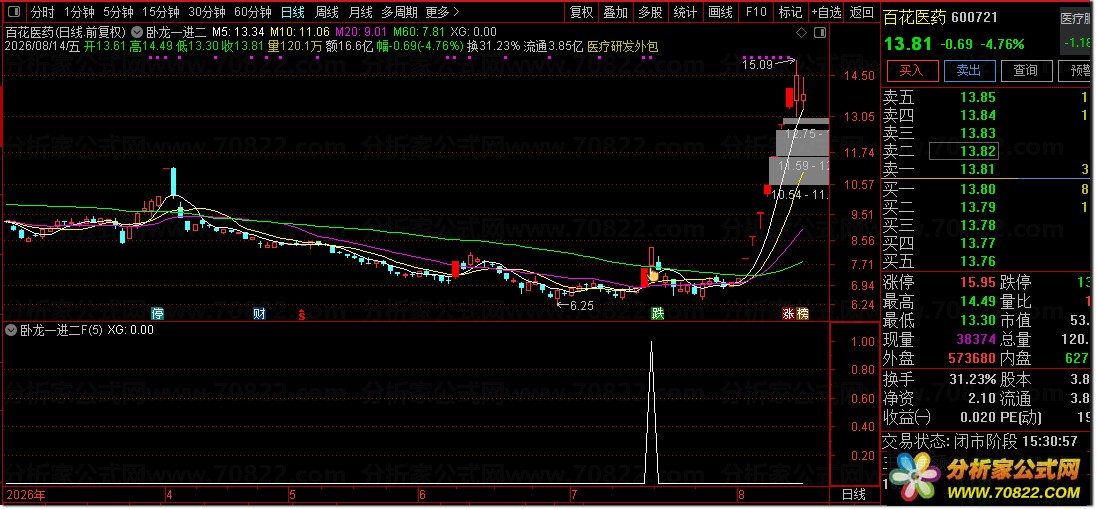1097x509 pixels.
Task: Open sub-indicator dropdown beside 卧龙一进二F(5)
Action: click(x=10, y=329)
